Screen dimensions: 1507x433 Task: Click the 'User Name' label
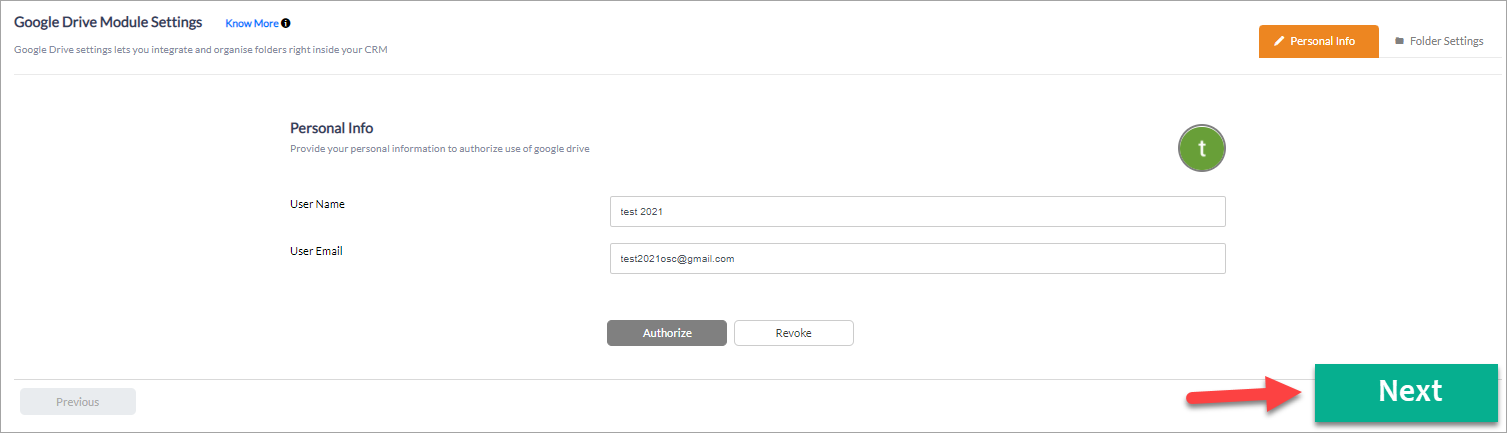pyautogui.click(x=317, y=204)
